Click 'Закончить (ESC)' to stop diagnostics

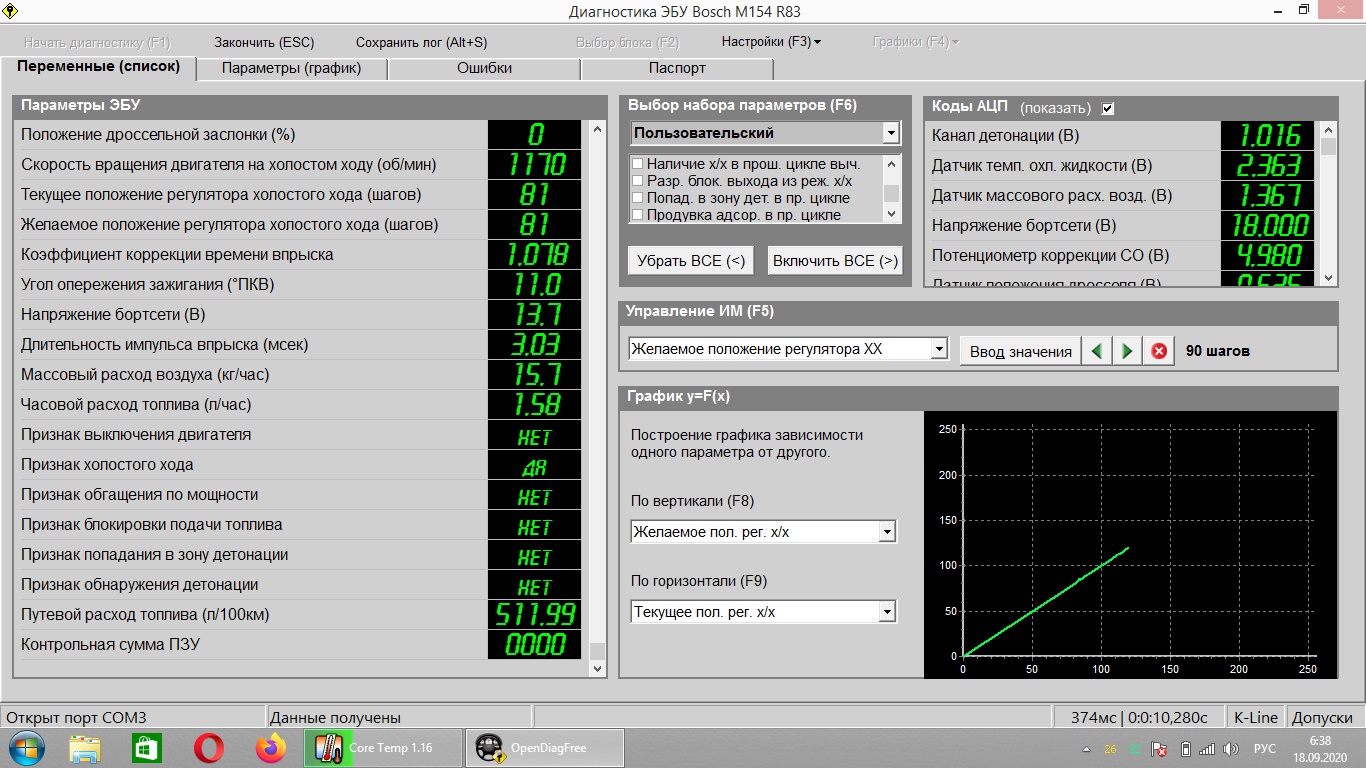coord(264,42)
